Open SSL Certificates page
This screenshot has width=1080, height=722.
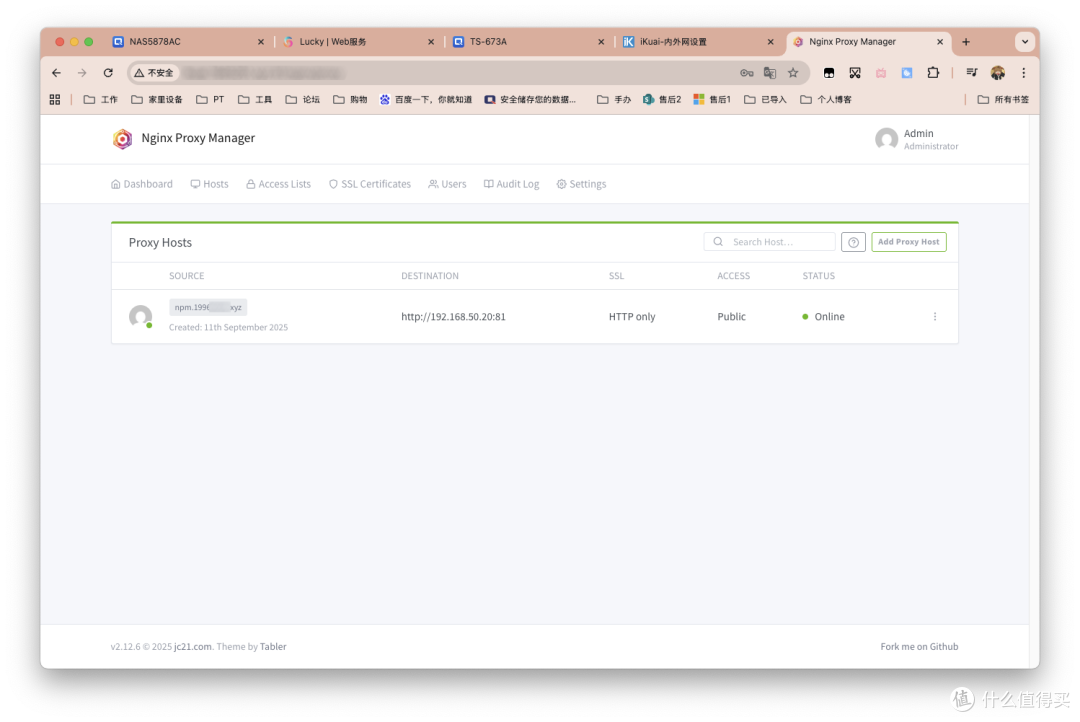(370, 185)
